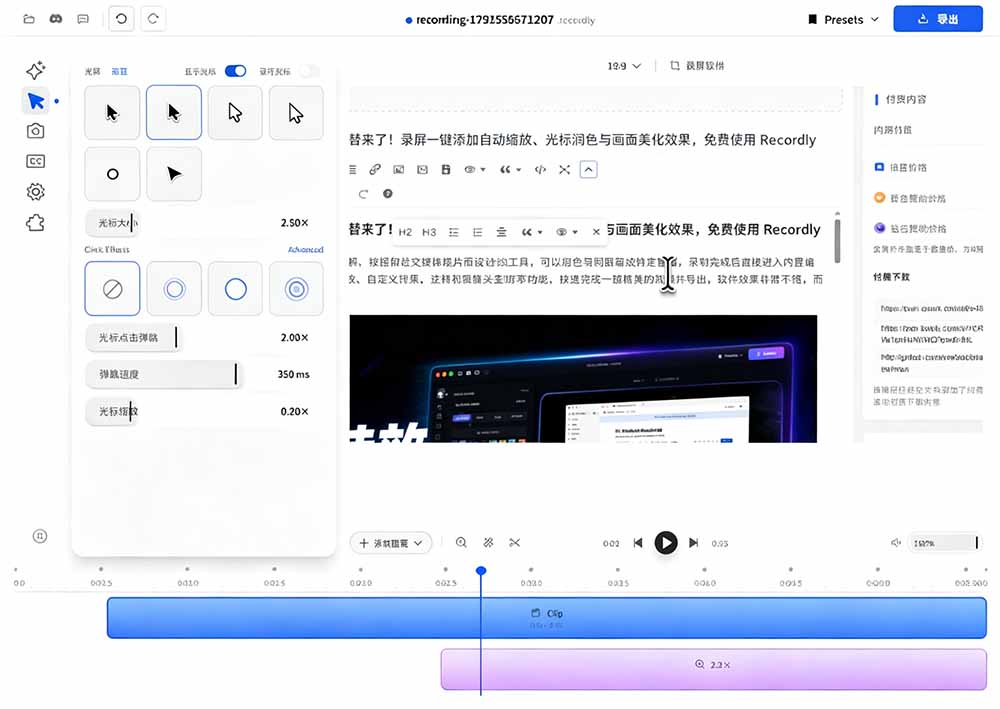Click the magic wand icon above timeline
The height and width of the screenshot is (709, 1000).
tap(489, 543)
